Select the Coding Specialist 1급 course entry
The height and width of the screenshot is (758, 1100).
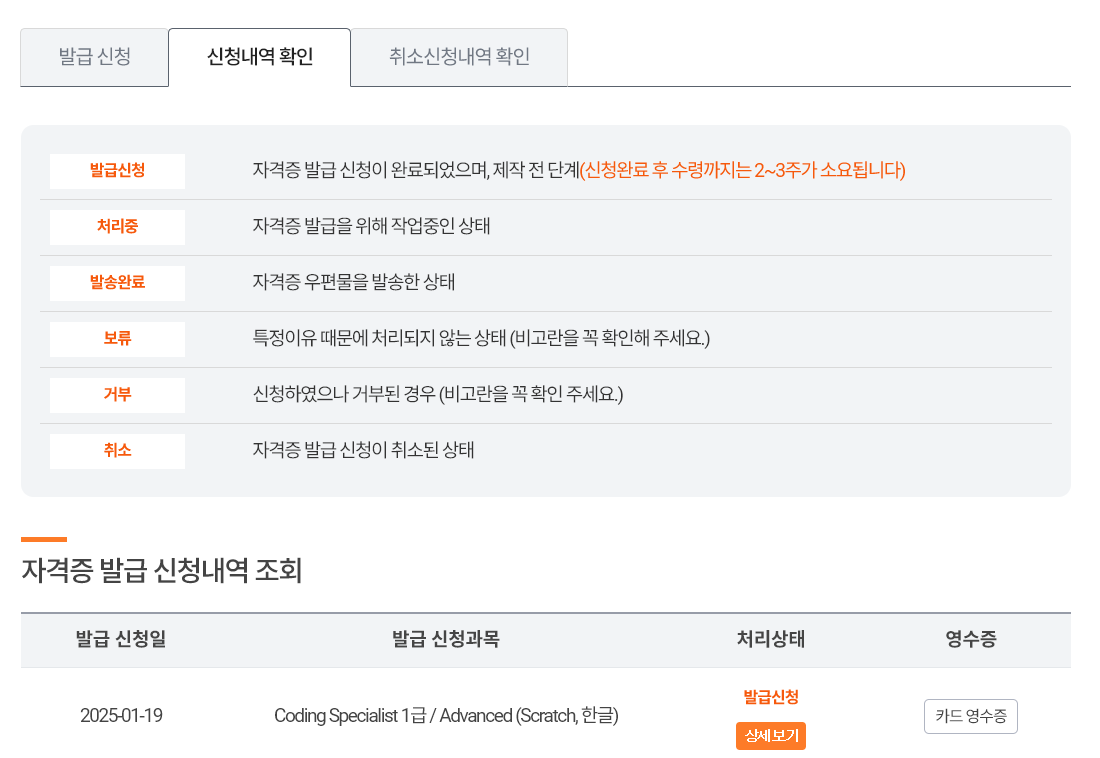pyautogui.click(x=447, y=716)
